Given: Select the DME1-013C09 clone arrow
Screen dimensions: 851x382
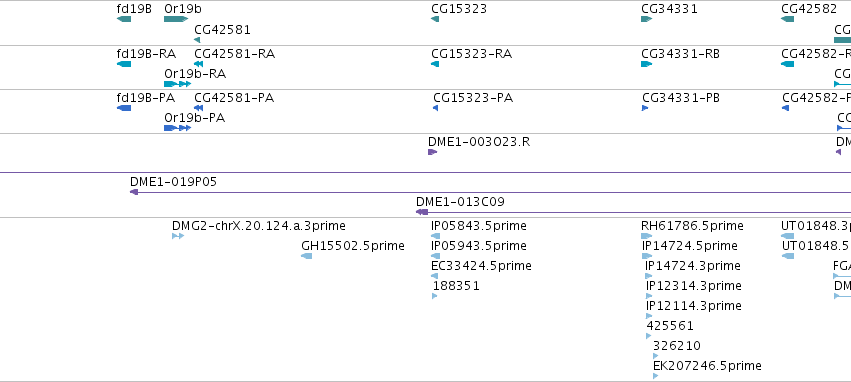Looking at the screenshot, I should [422, 212].
